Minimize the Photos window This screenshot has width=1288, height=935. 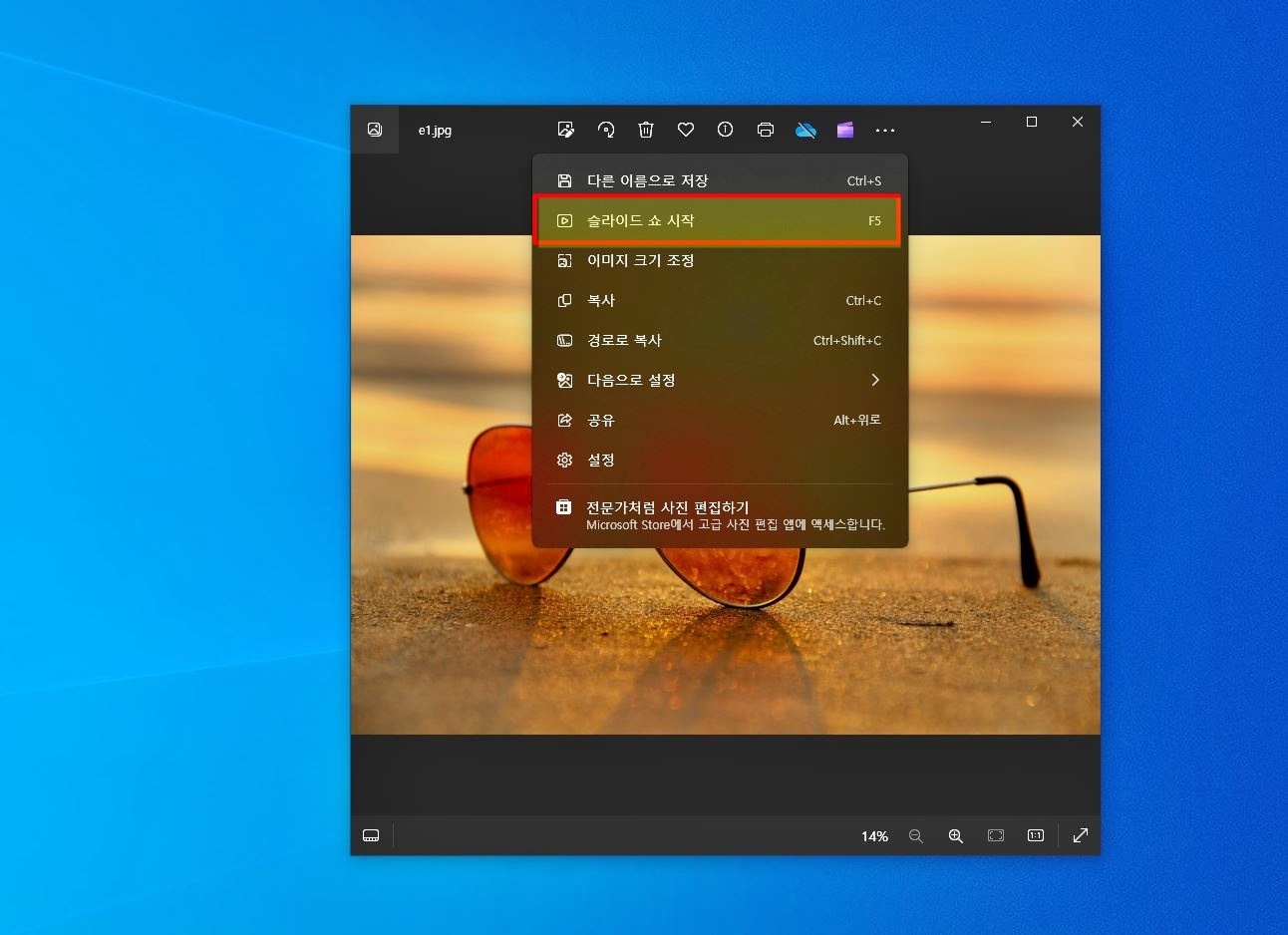[x=986, y=122]
